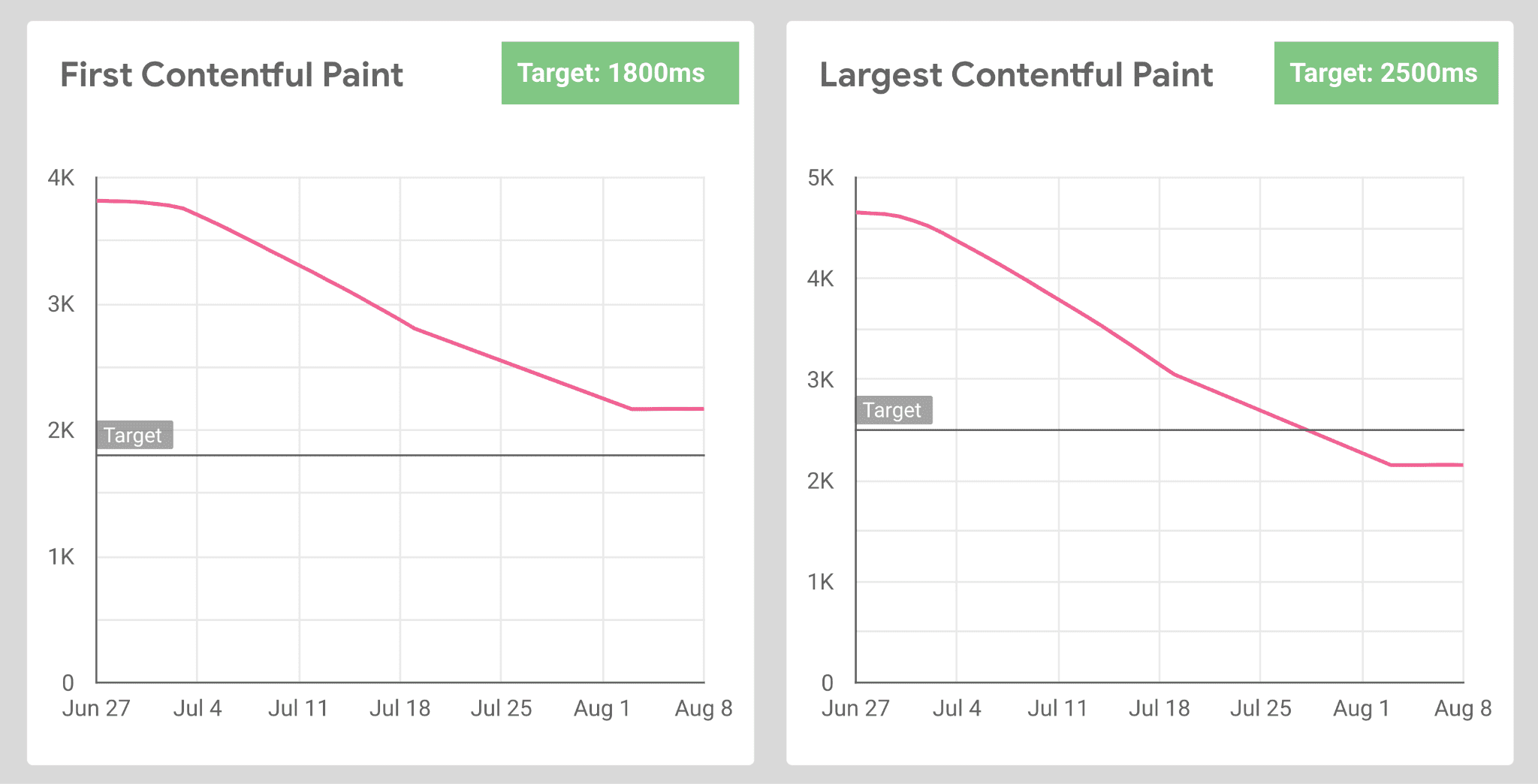The width and height of the screenshot is (1538, 784).
Task: Click the green "Target: 2500ms" badge
Action: (1386, 73)
